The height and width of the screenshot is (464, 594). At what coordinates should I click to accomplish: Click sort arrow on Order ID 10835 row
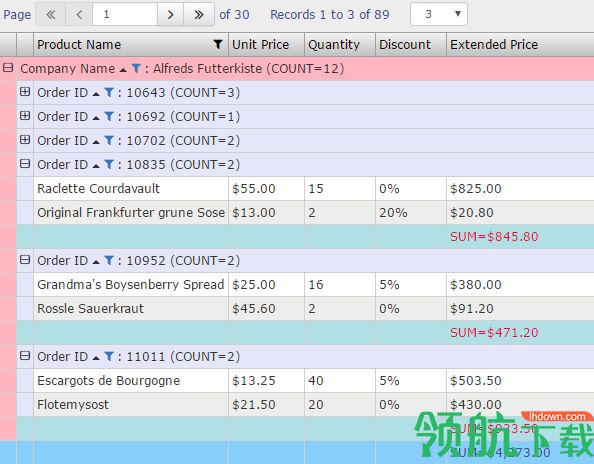pos(96,166)
